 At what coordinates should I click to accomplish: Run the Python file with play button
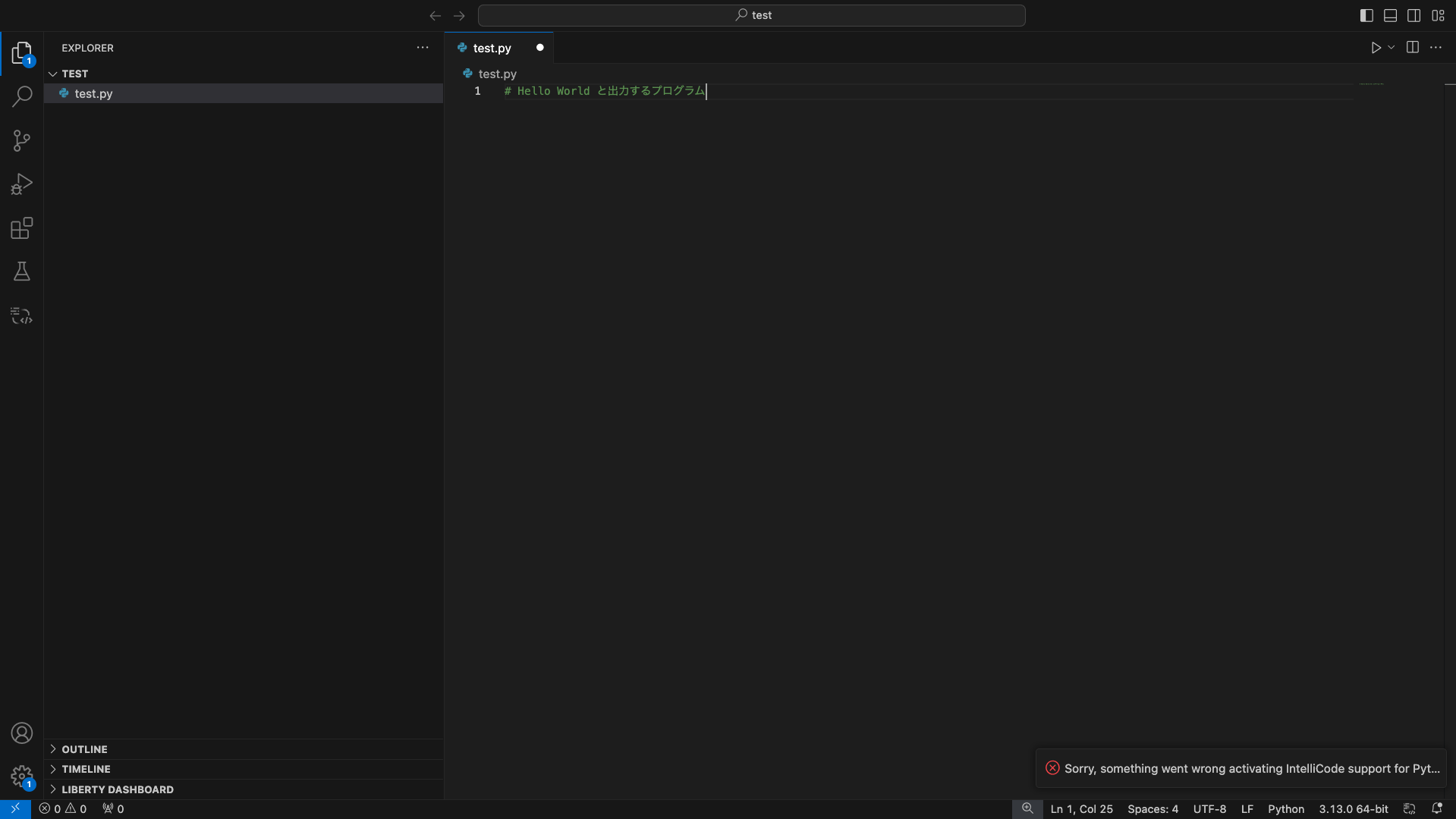point(1376,48)
